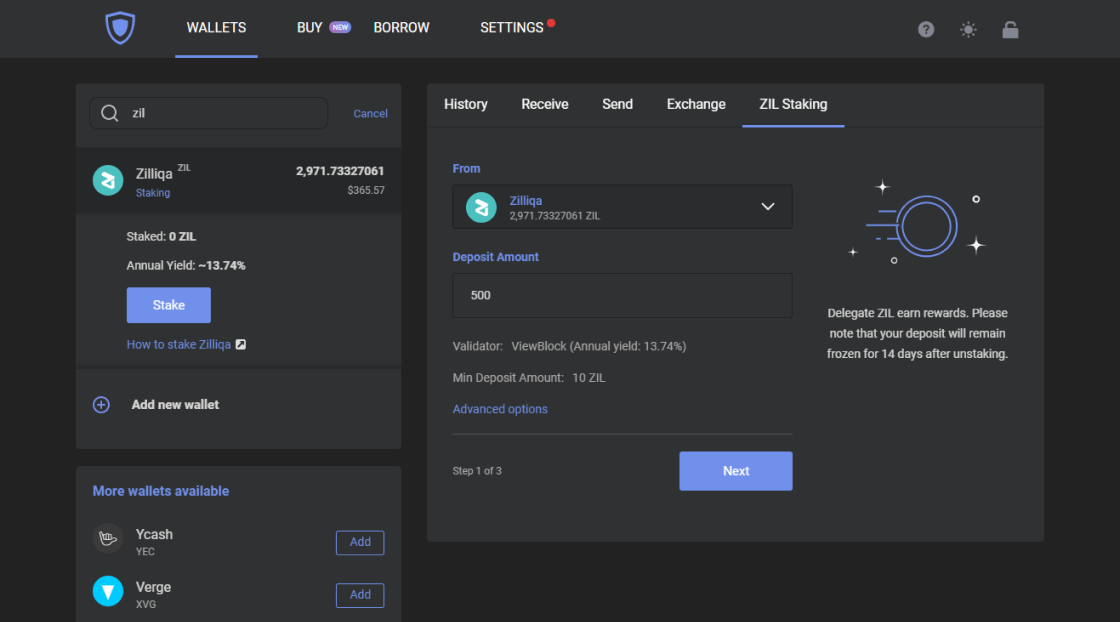
Task: Click the red notification dot on Settings
Action: 551,23
